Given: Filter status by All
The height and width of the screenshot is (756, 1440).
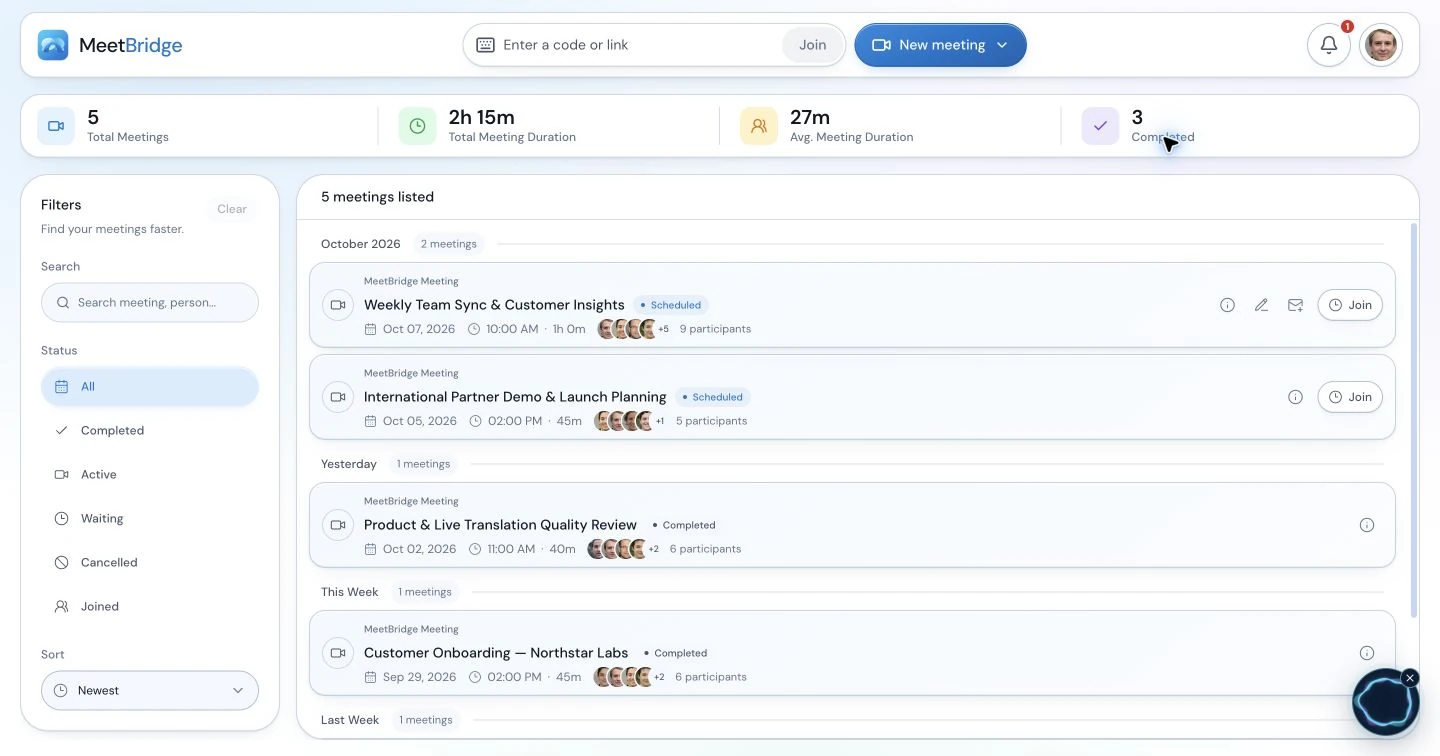Looking at the screenshot, I should point(150,387).
